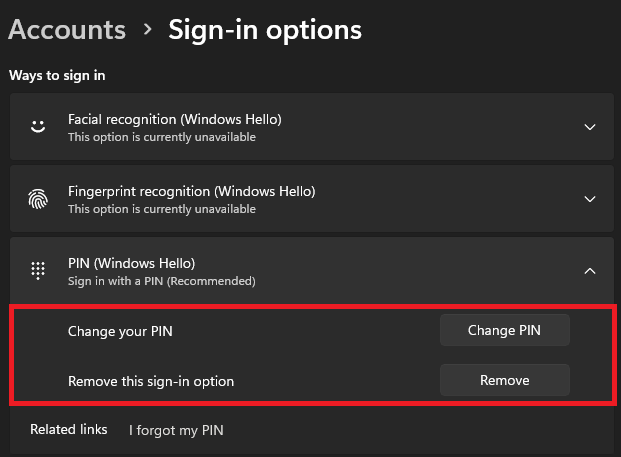Click the Related links label
Image resolution: width=621 pixels, height=457 pixels.
[68, 430]
